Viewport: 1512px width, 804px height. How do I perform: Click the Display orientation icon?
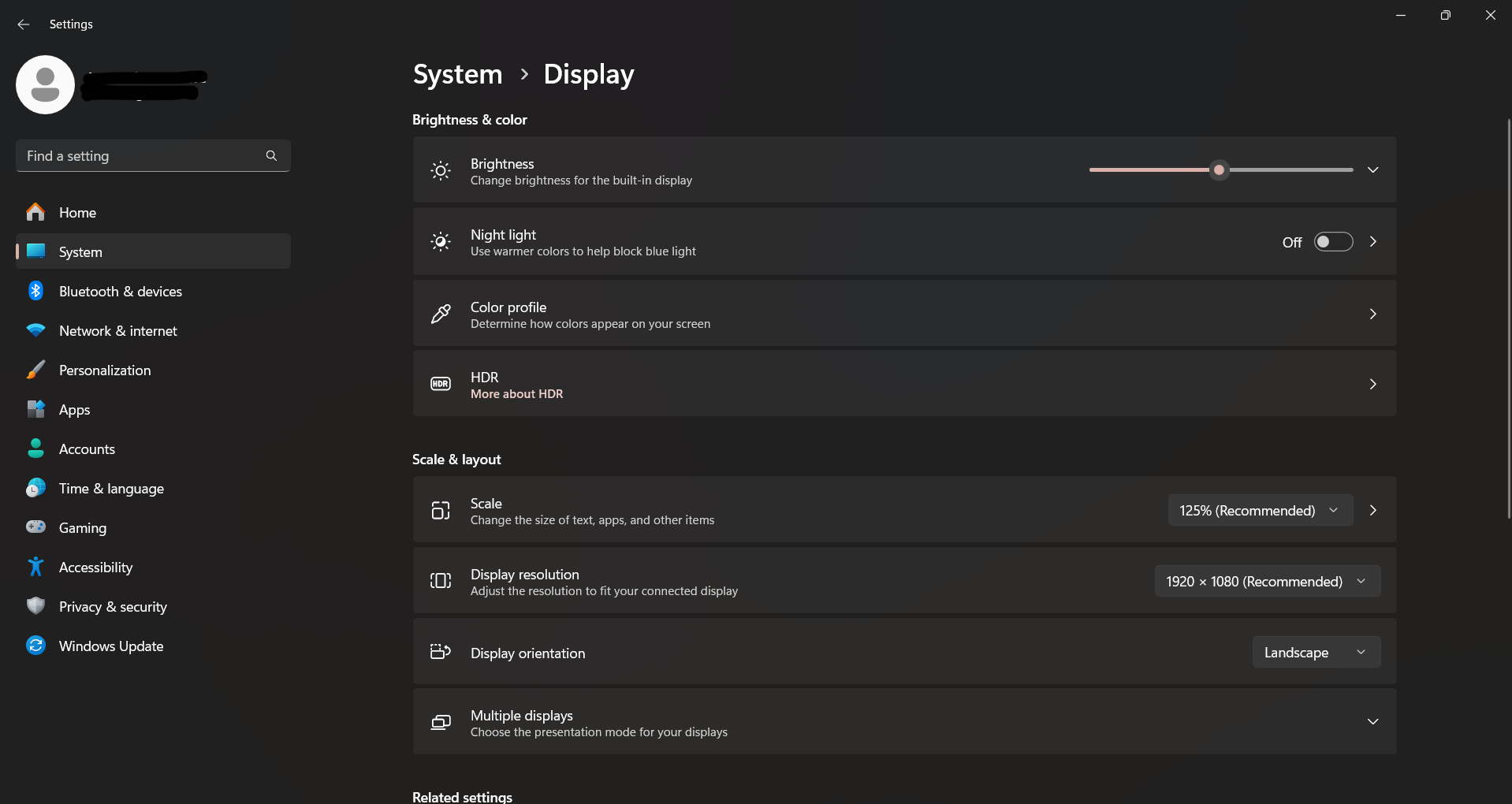pyautogui.click(x=440, y=652)
